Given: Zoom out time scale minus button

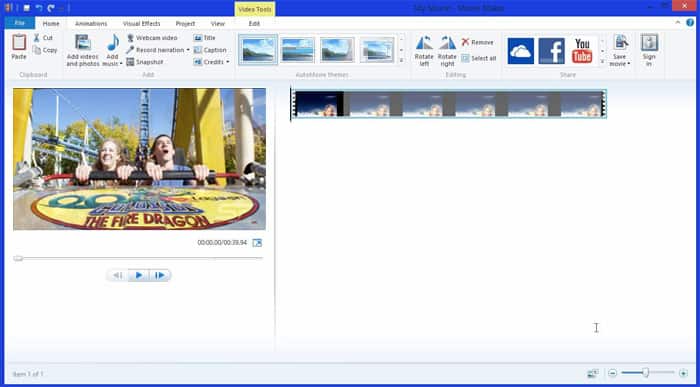Looking at the screenshot, I should 612,373.
